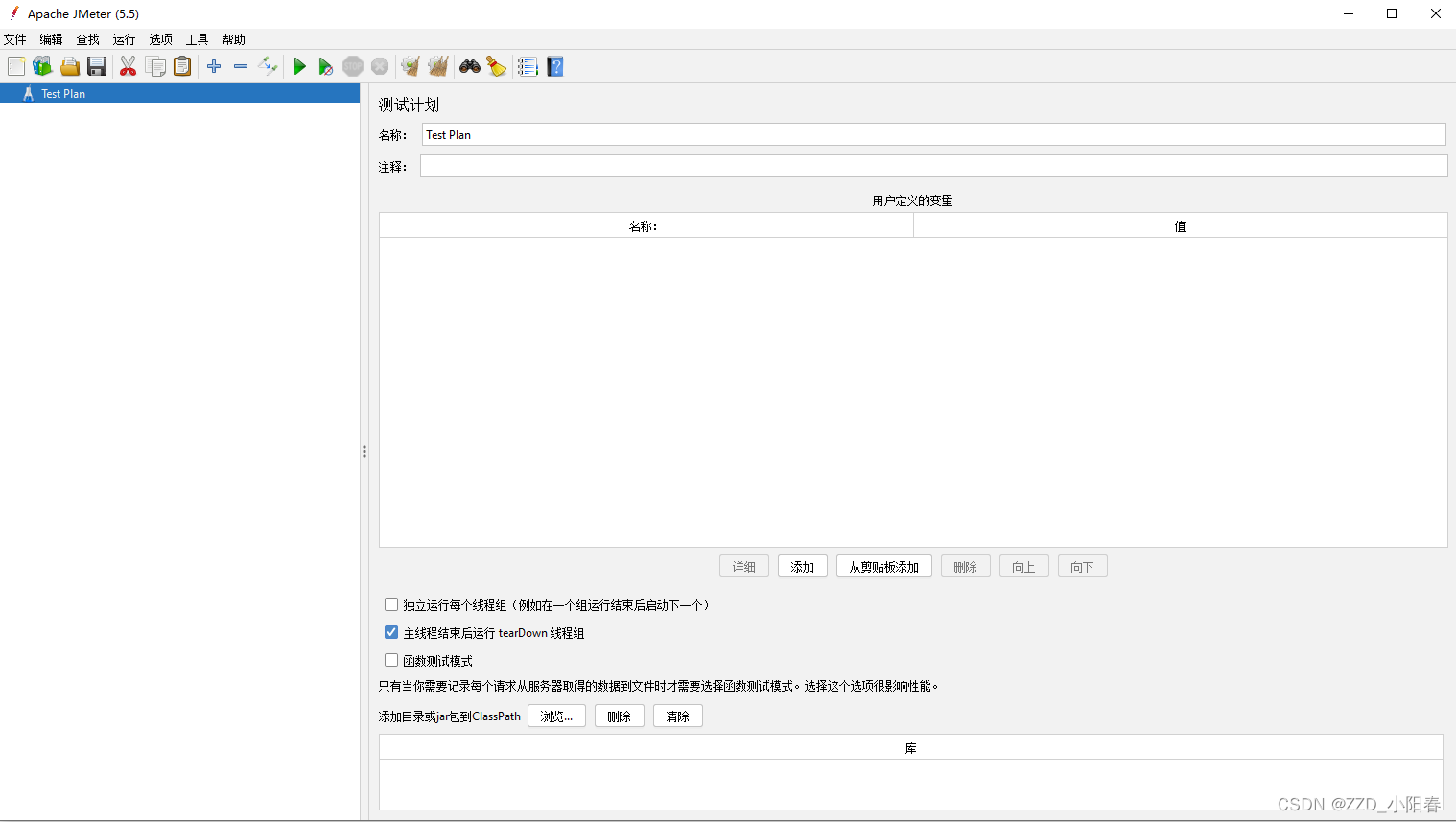
Task: Click the 用户定义的变量 label
Action: coord(912,200)
